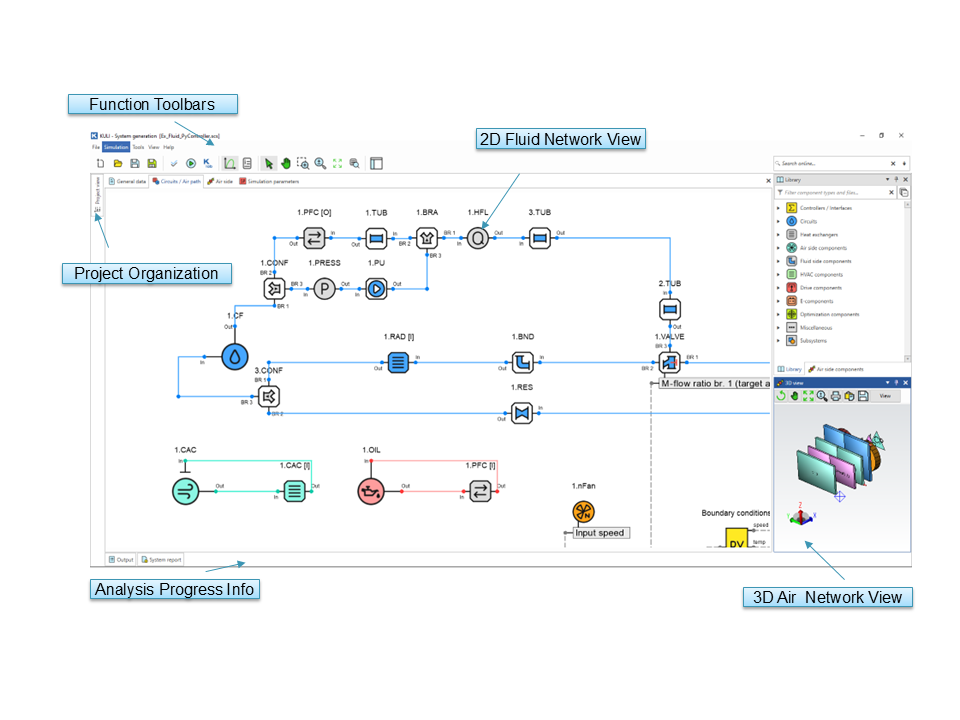Fit view using green arrows in main toolbar

tap(337, 163)
